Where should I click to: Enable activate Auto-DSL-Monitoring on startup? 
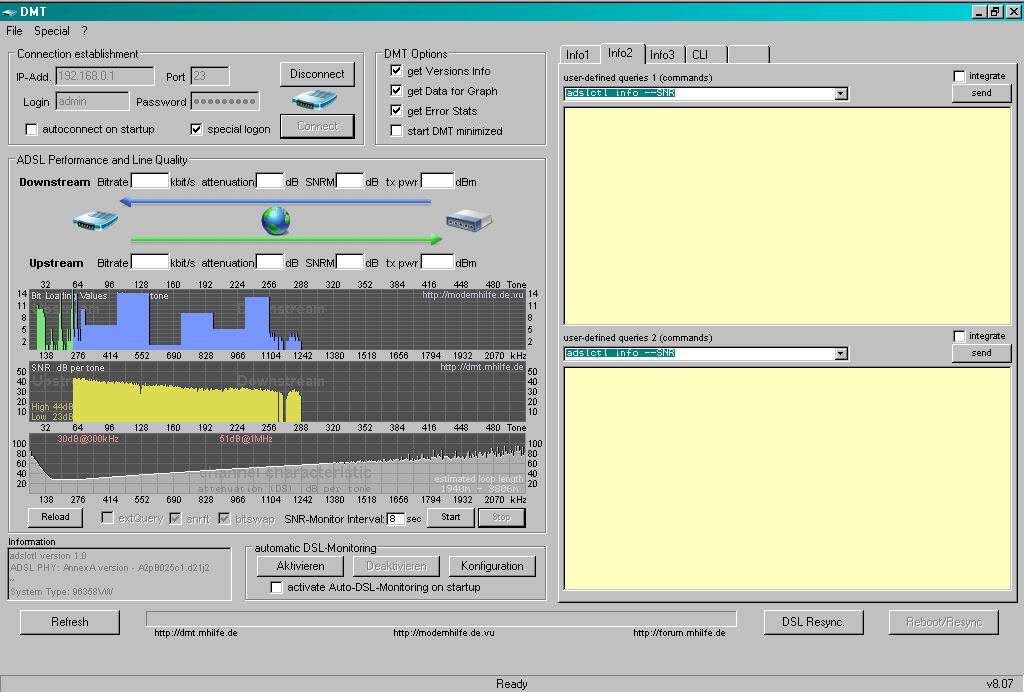[x=276, y=587]
